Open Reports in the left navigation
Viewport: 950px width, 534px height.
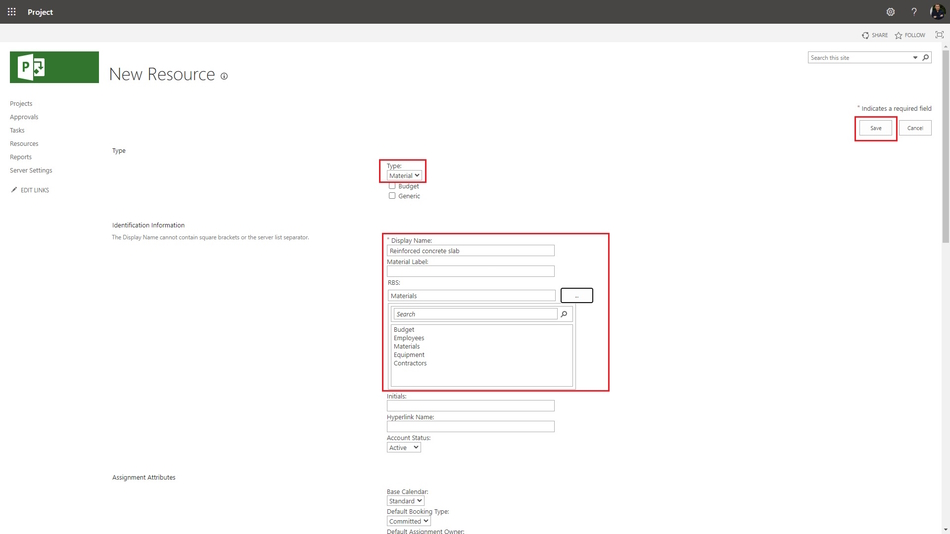pyautogui.click(x=21, y=157)
